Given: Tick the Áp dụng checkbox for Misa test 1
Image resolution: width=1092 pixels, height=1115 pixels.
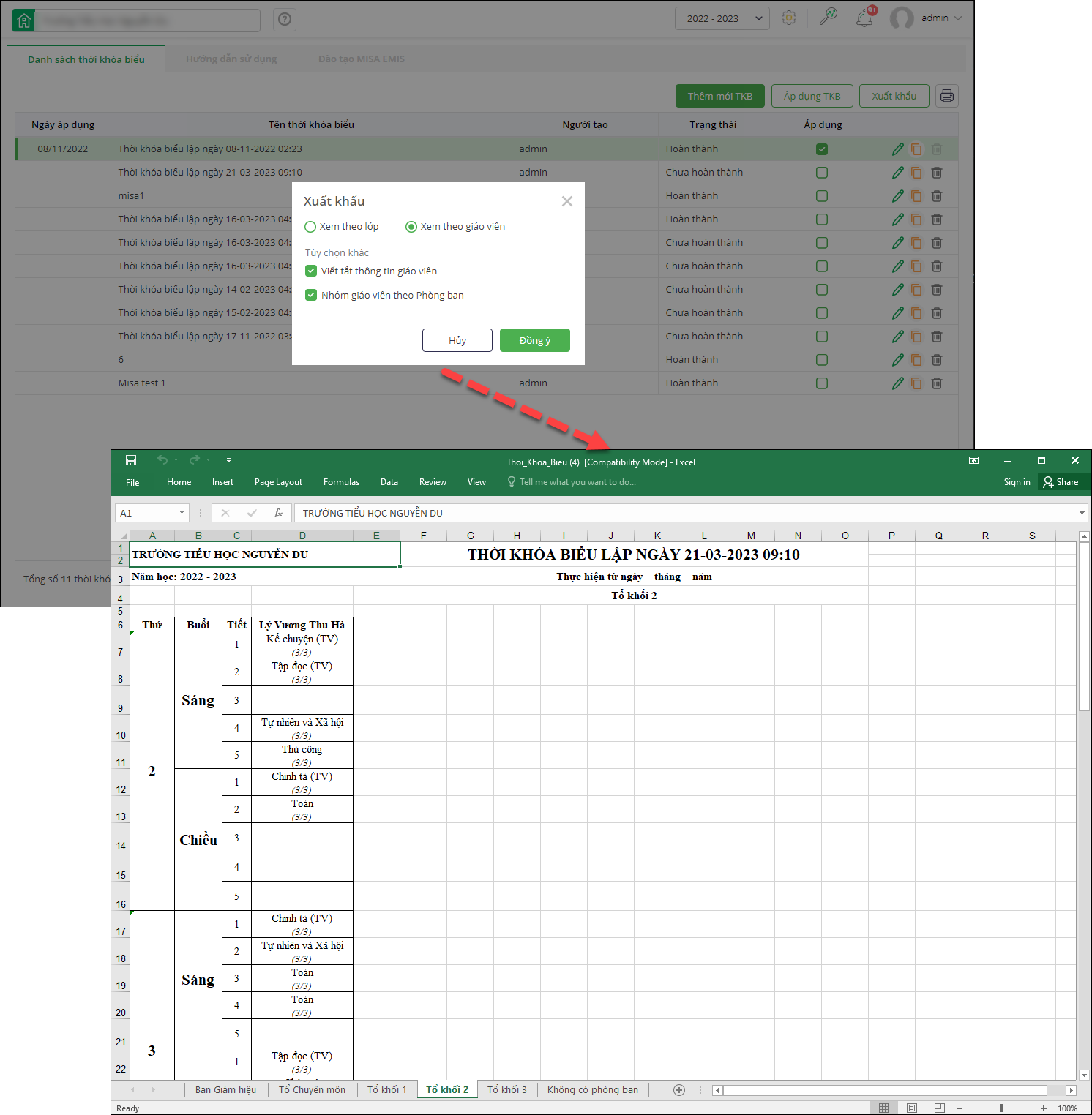Looking at the screenshot, I should tap(822, 383).
